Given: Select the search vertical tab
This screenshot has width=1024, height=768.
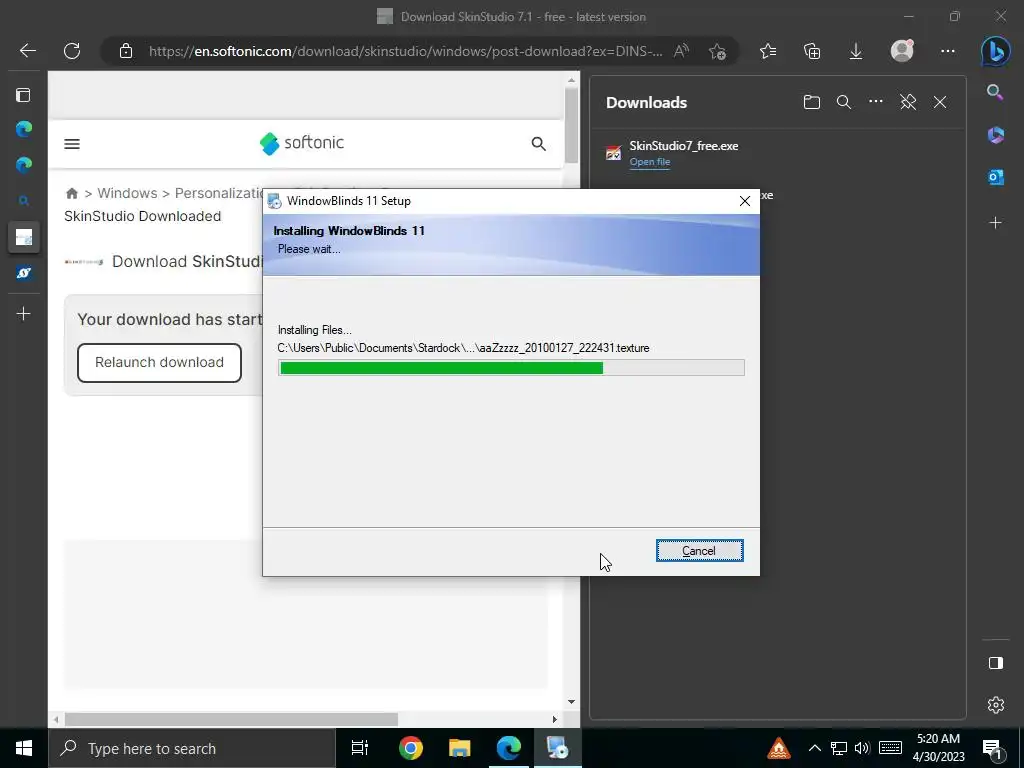Looking at the screenshot, I should pyautogui.click(x=24, y=201).
